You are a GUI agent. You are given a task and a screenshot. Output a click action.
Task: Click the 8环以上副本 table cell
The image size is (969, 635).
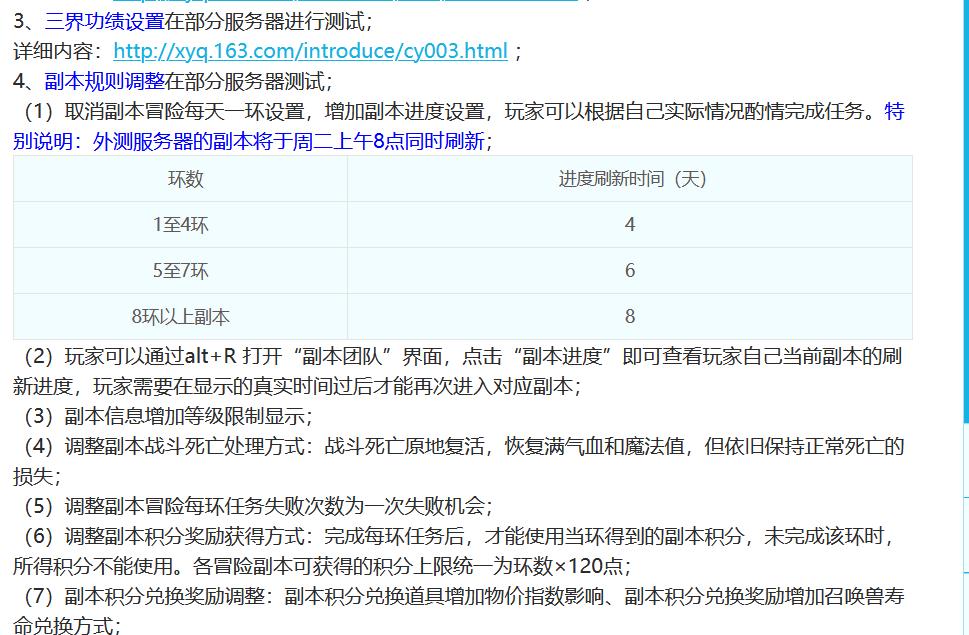tap(178, 315)
